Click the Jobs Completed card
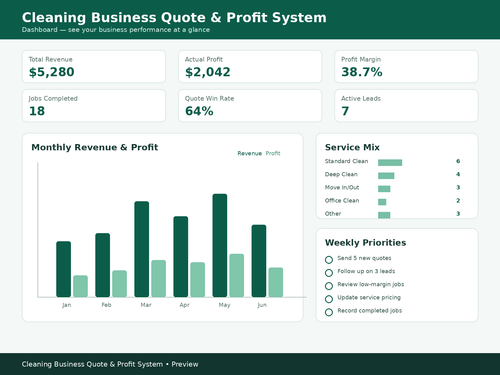This screenshot has height=375, width=500. (x=94, y=106)
